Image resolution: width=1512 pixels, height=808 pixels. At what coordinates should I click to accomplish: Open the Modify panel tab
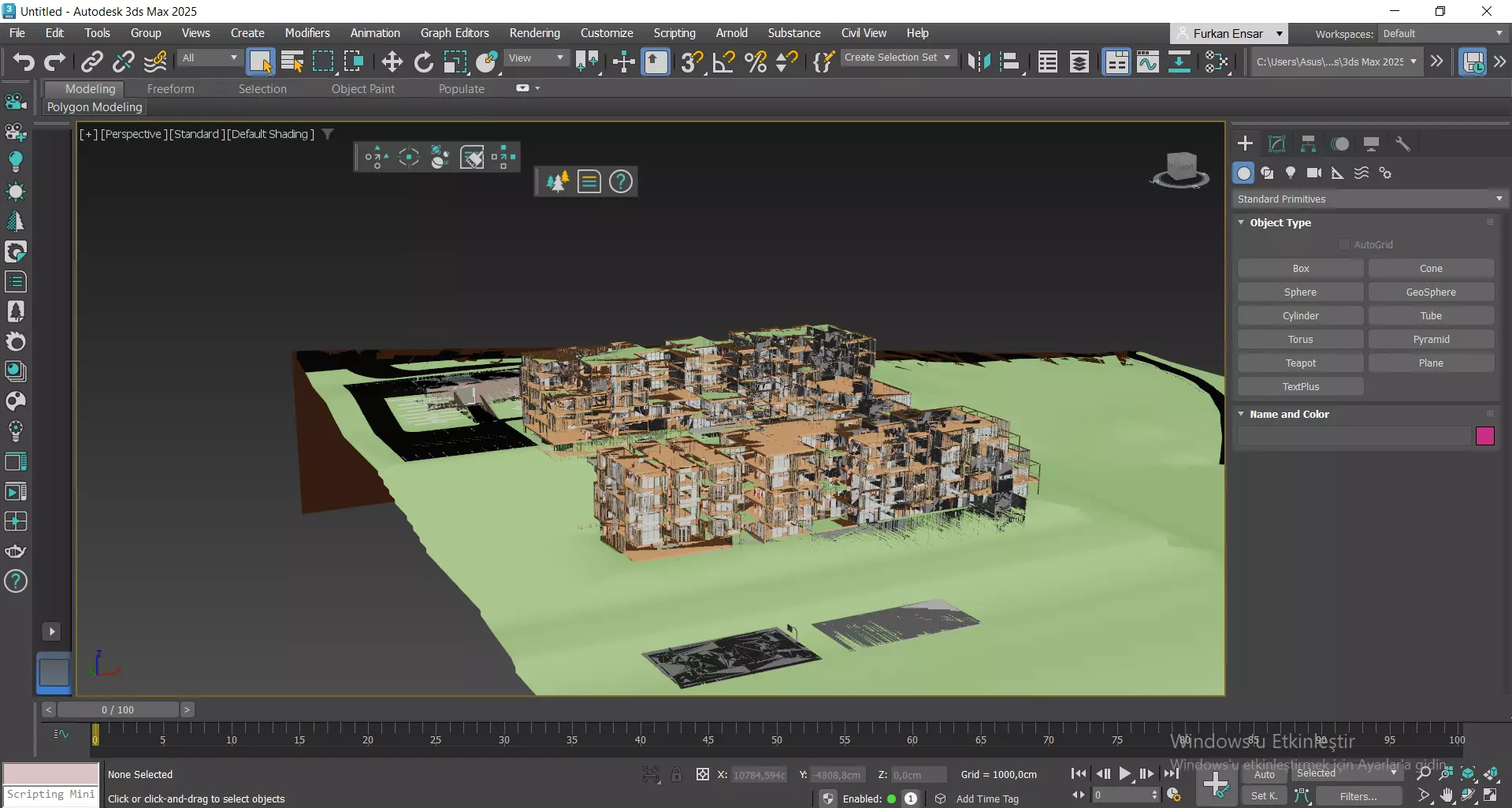pos(1276,143)
